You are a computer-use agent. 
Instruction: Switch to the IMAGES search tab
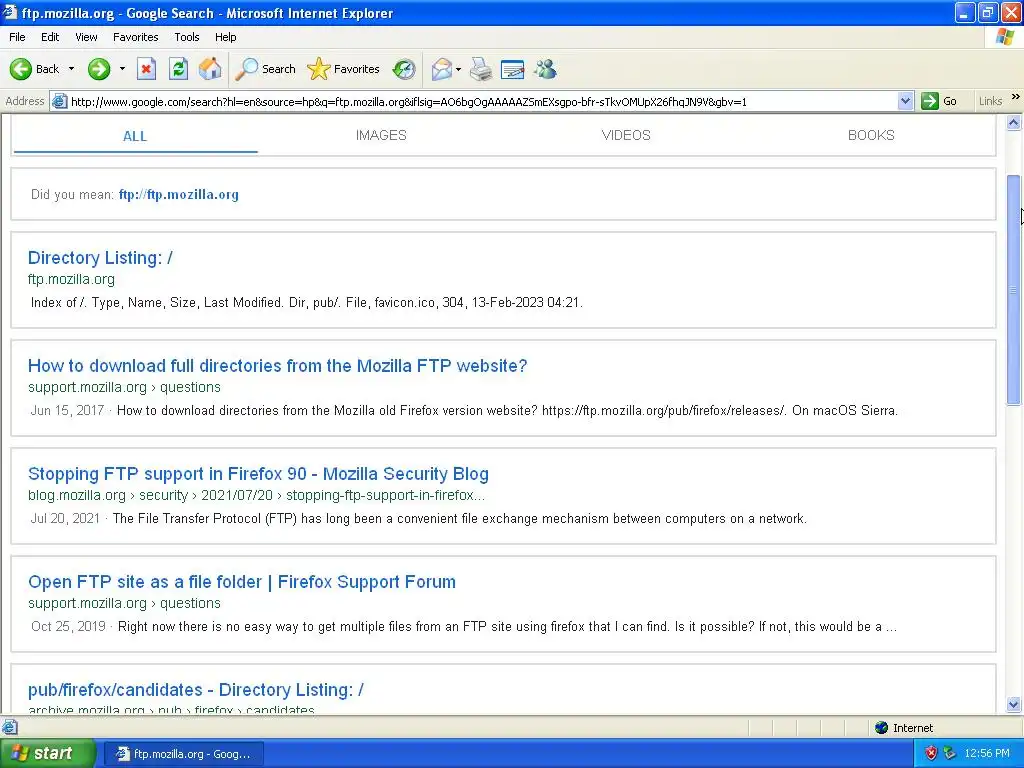381,135
